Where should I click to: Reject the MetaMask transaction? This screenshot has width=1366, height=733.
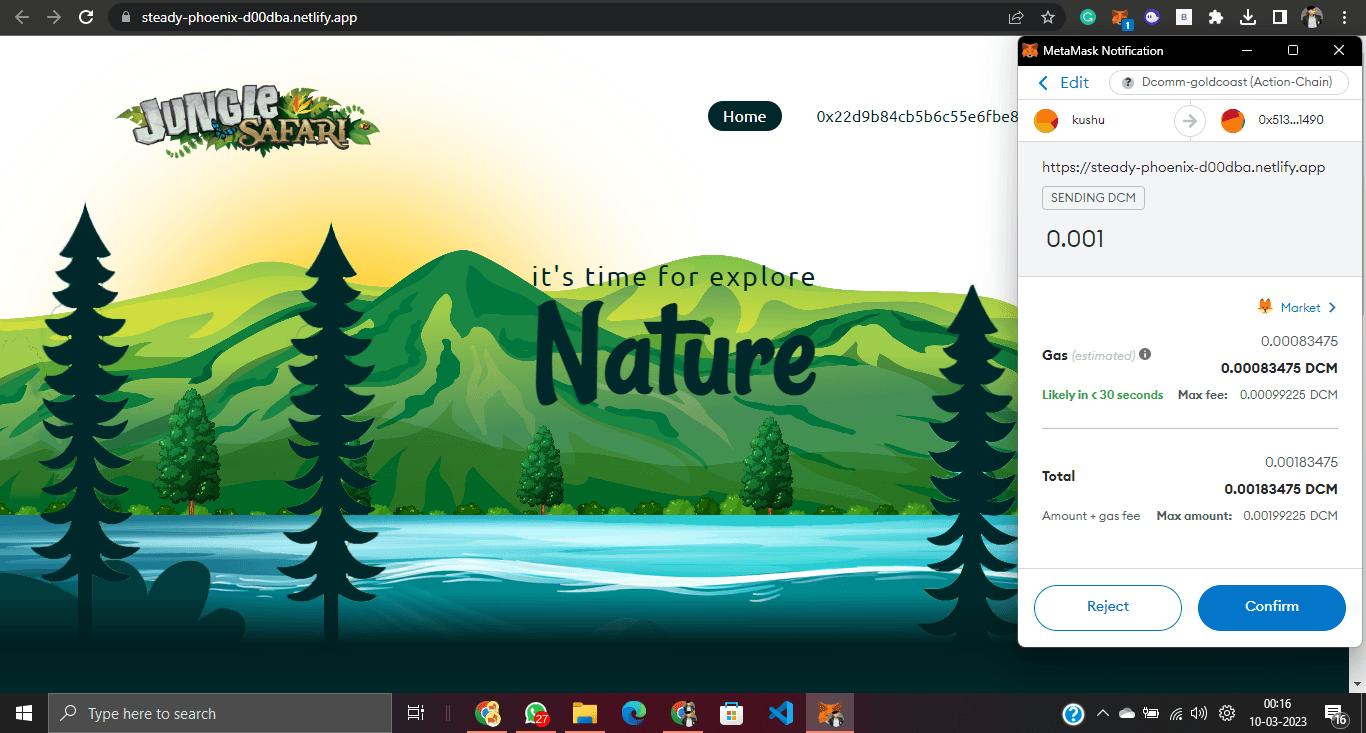(x=1108, y=607)
